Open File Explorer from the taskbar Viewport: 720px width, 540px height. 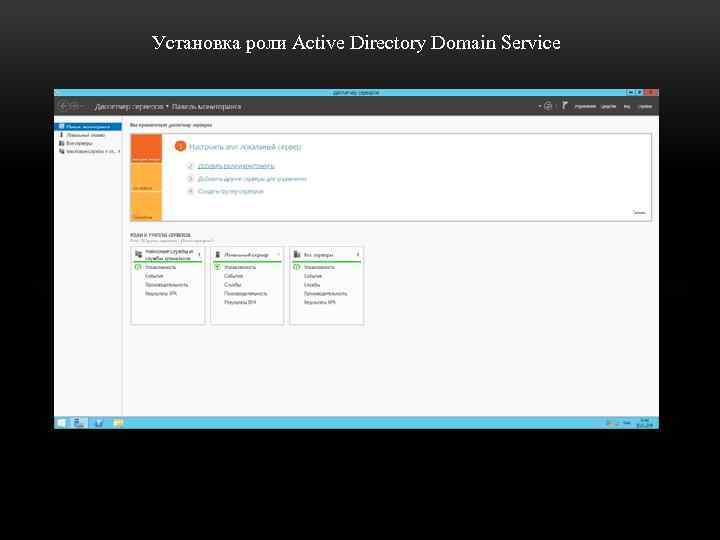pyautogui.click(x=118, y=423)
